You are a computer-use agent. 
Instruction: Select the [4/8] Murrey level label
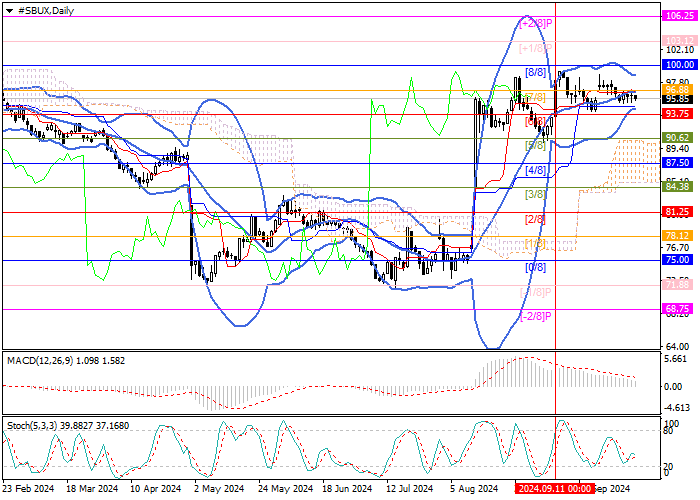[x=535, y=171]
